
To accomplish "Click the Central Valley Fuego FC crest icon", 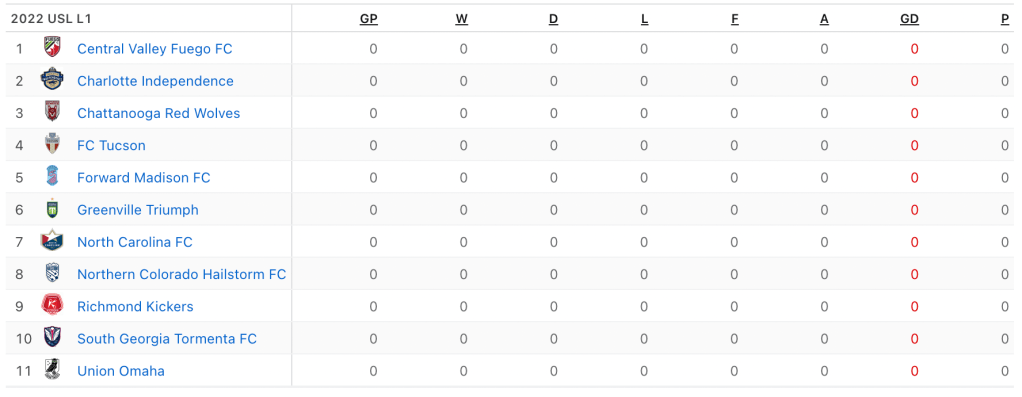I will pos(52,48).
